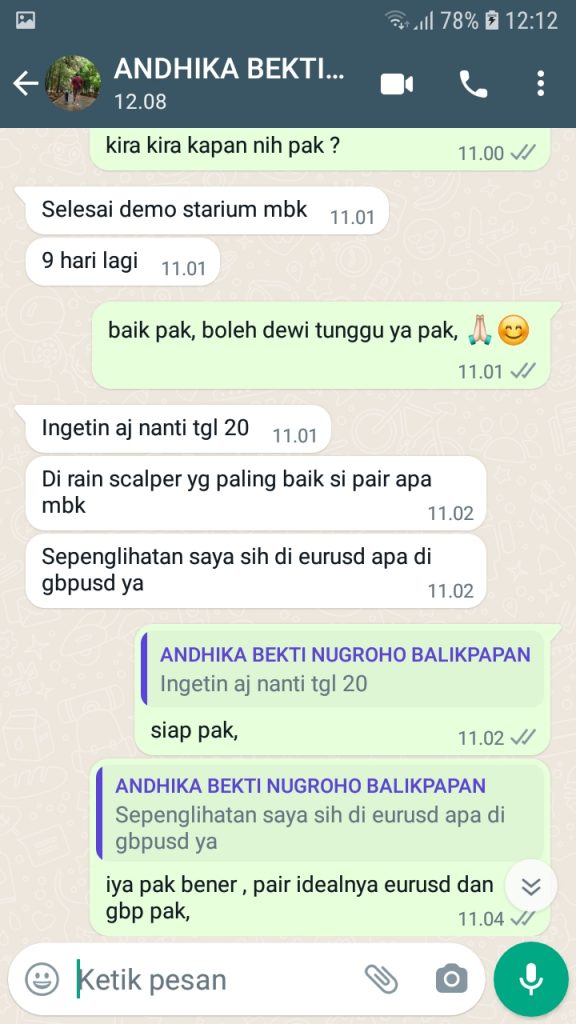Open the attachment paperclip menu
Screen dimensions: 576x1024
pos(381,978)
